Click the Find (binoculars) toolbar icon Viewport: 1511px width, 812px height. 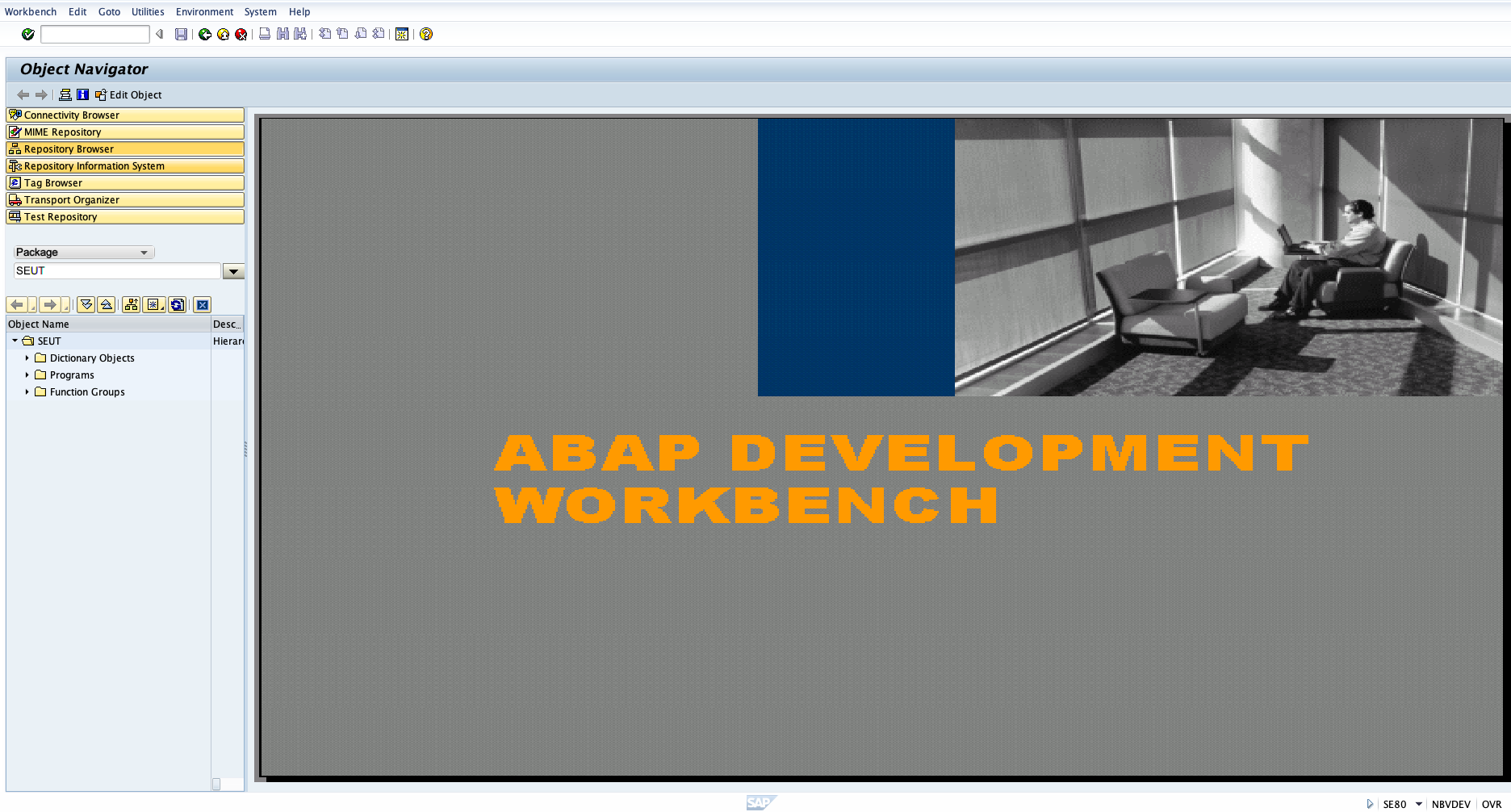[281, 34]
